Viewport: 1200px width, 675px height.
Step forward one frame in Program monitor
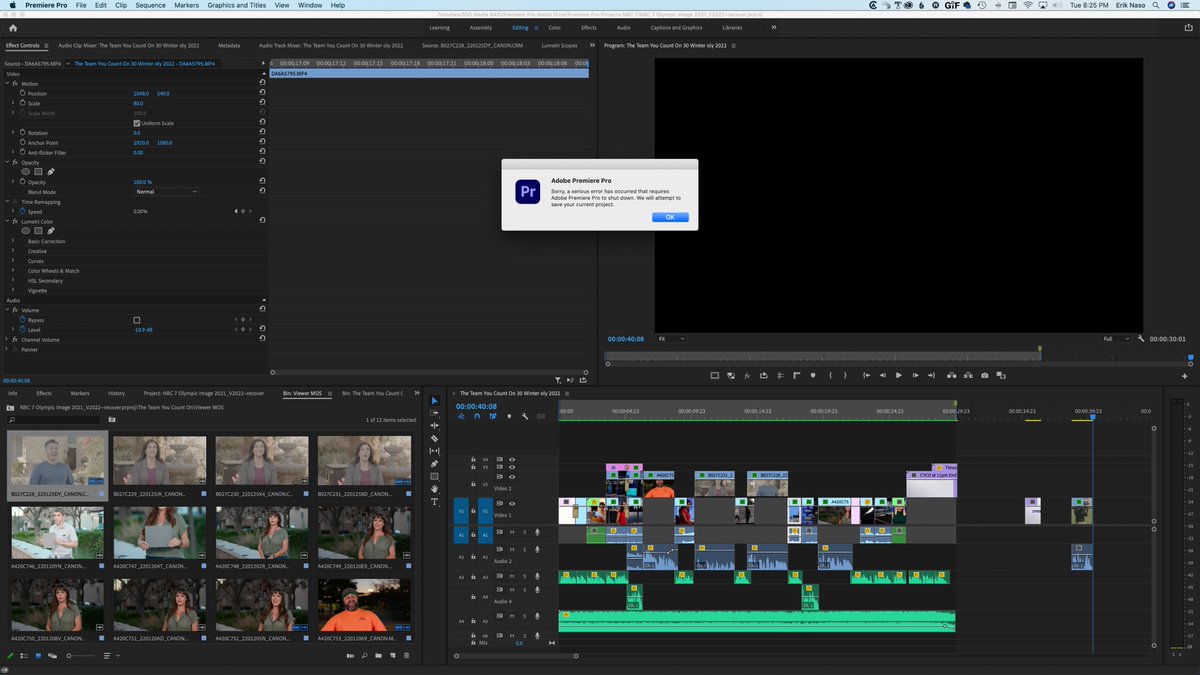point(916,375)
